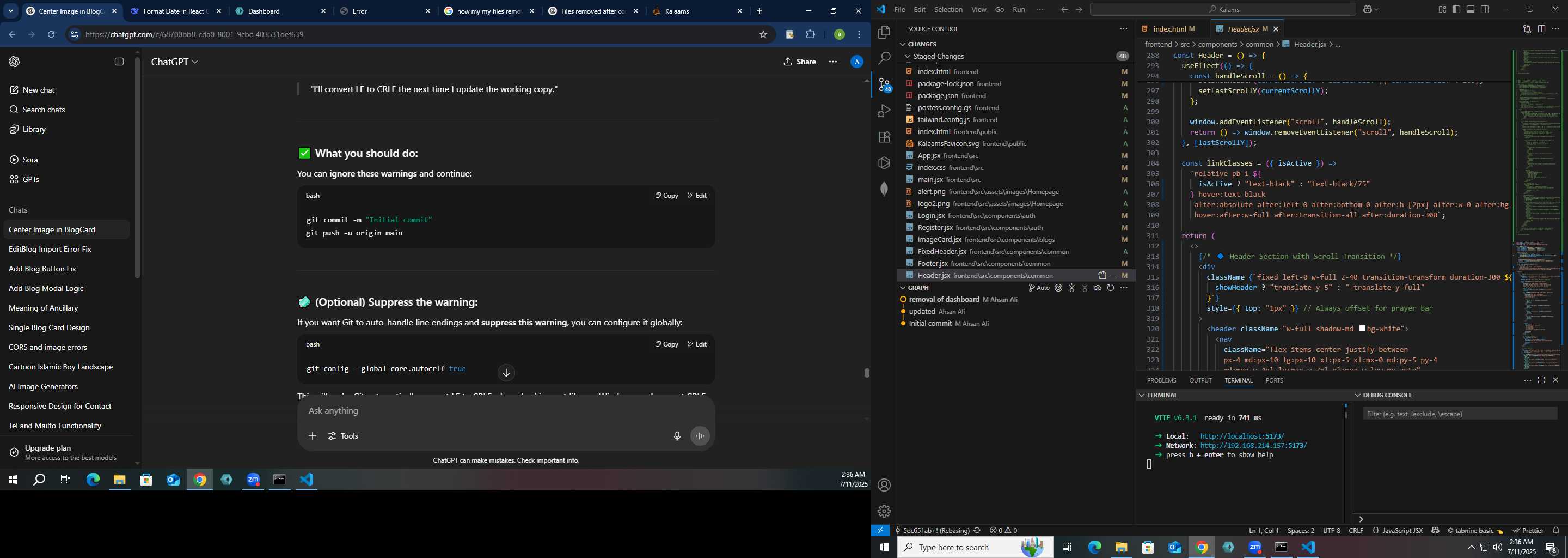Open the Selection menu in VS Code

coord(948,10)
